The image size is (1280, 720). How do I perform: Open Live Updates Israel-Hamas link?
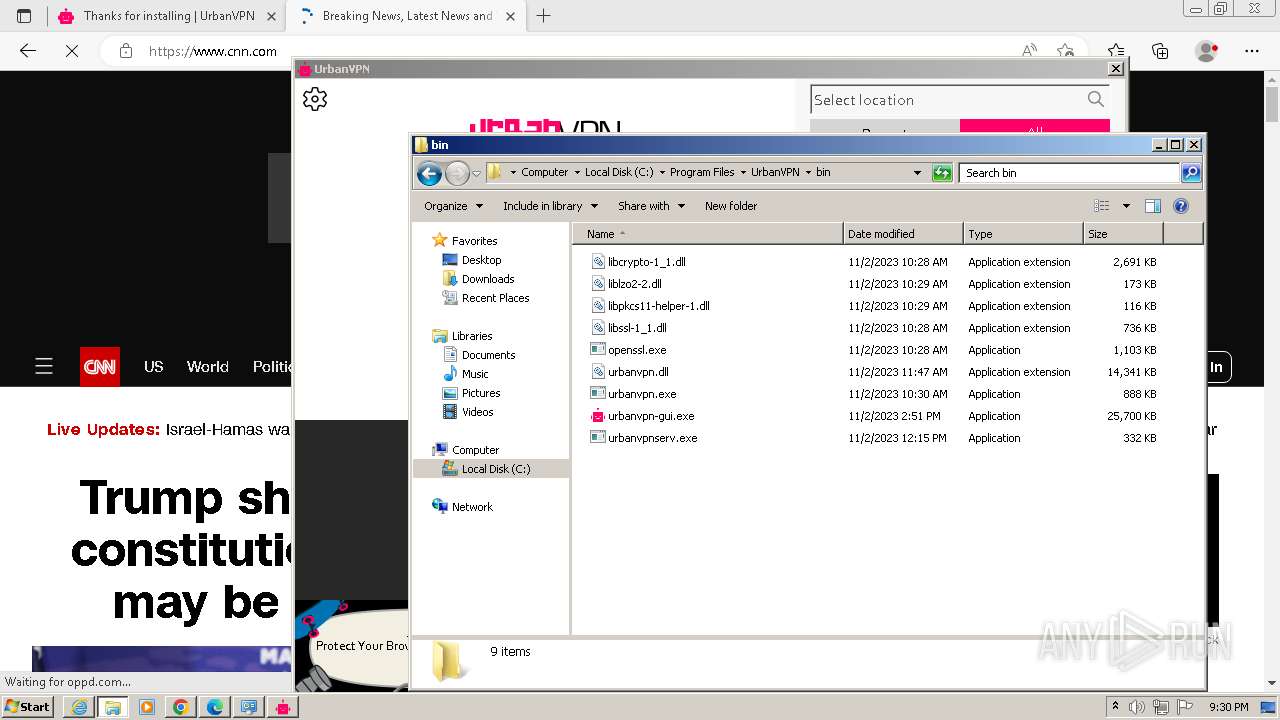point(169,429)
